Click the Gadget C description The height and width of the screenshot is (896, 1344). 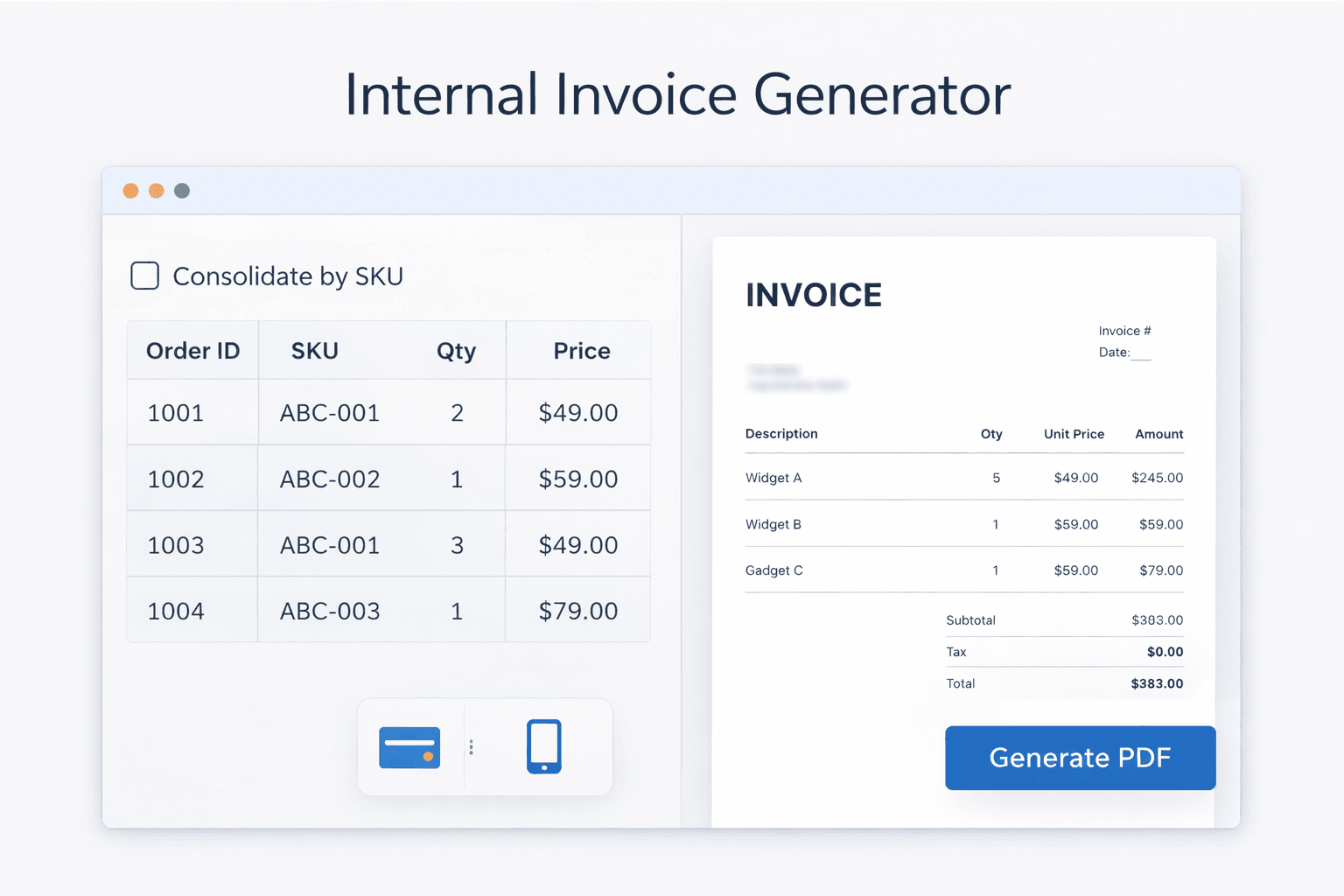point(773,570)
